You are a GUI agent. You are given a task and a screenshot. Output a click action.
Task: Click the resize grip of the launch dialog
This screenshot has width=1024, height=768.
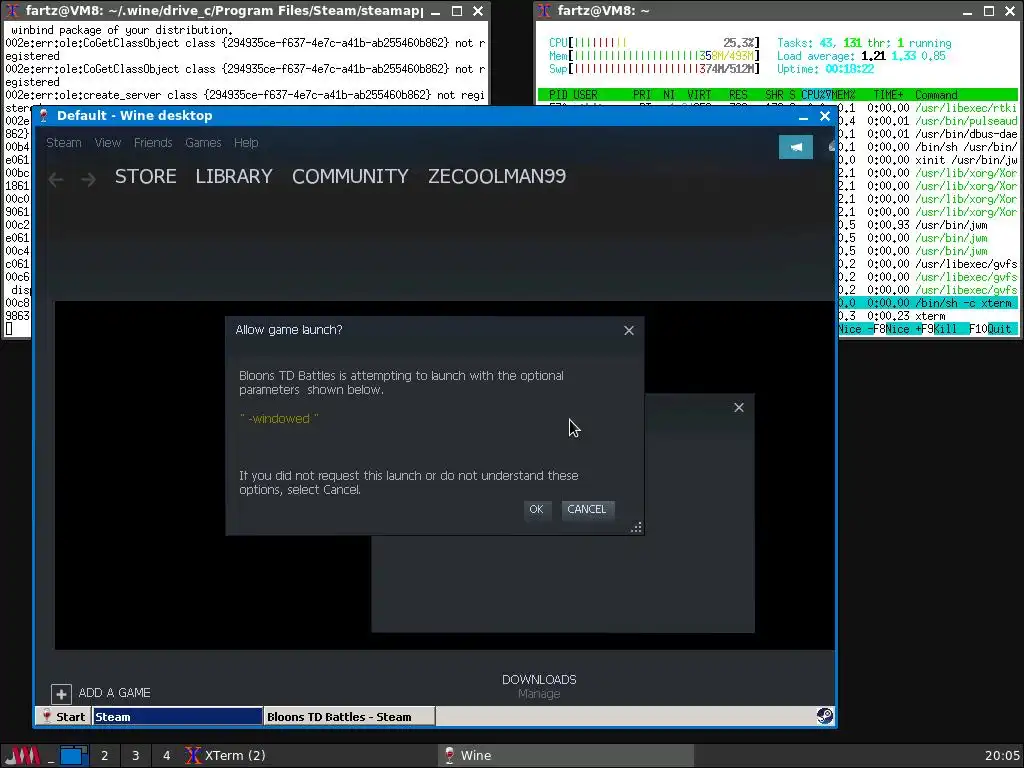(x=636, y=528)
